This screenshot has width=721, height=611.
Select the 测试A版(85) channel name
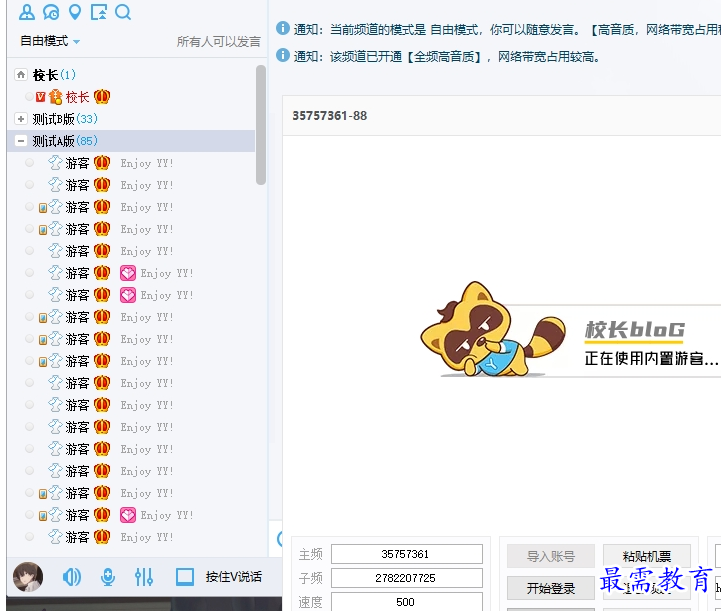point(65,141)
